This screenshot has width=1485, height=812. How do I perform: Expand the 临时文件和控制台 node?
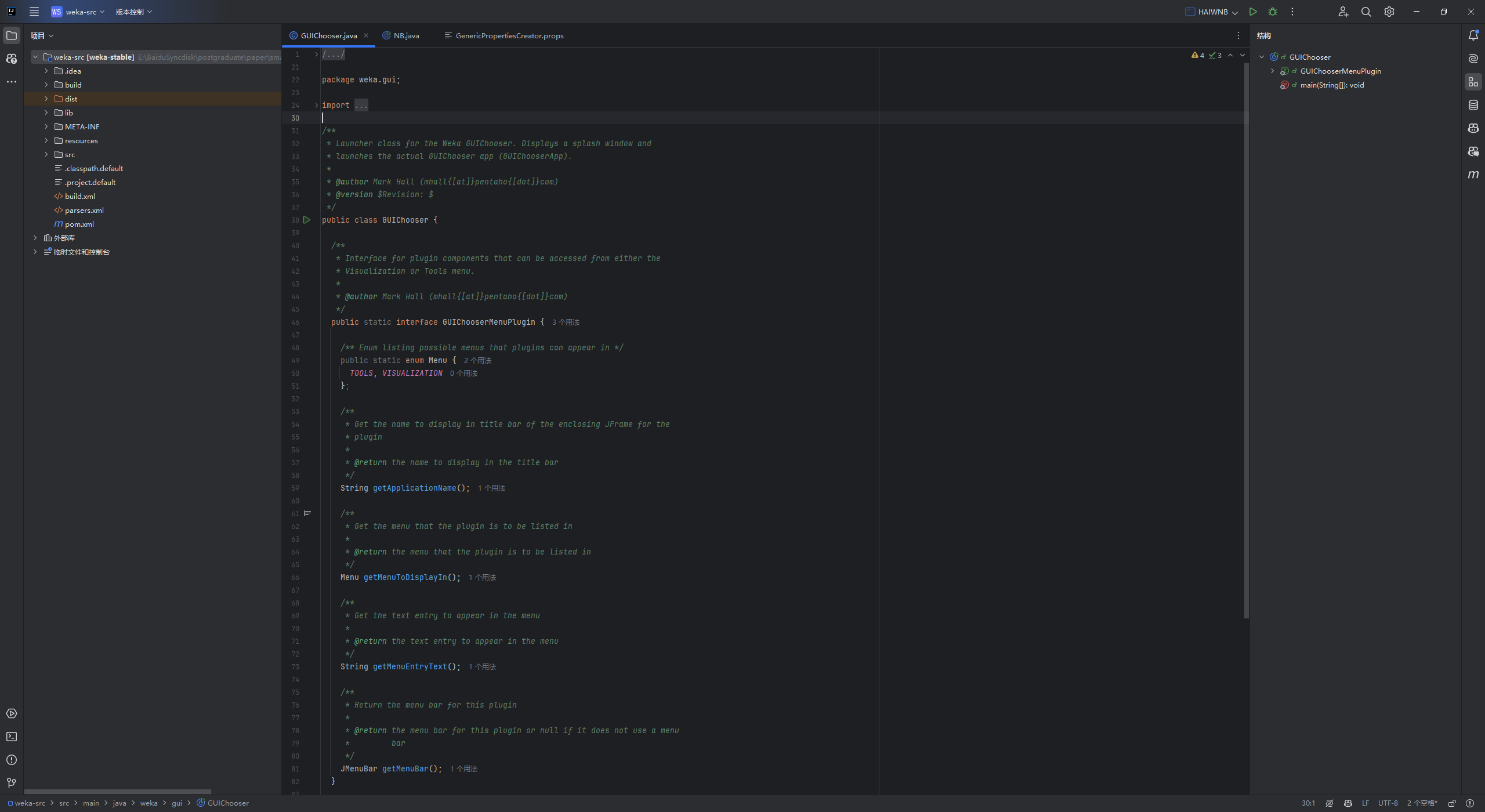[x=35, y=252]
